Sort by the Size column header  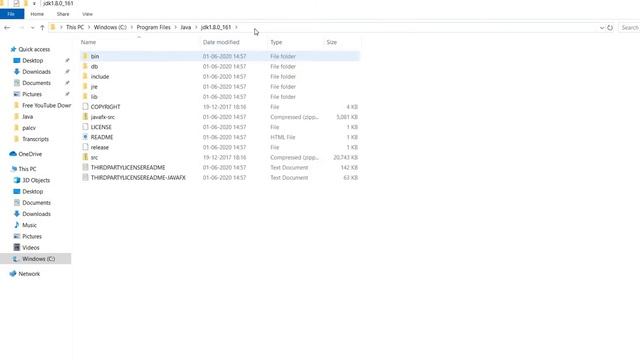[x=332, y=42]
